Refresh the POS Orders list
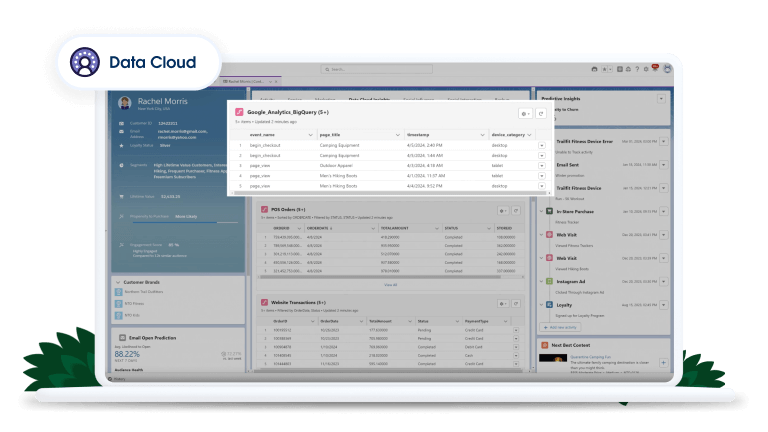This screenshot has height=432, width=768. tap(516, 211)
